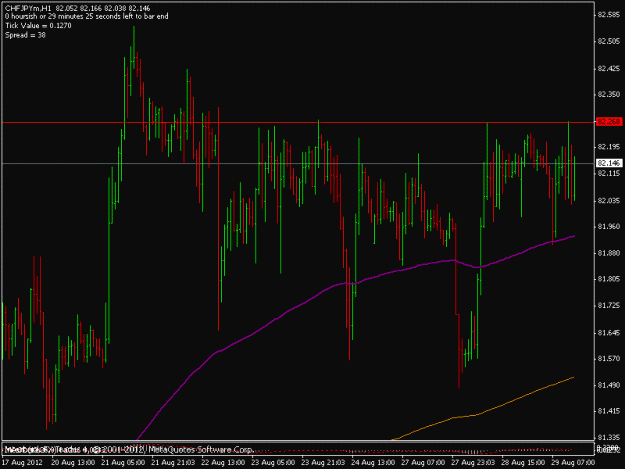625x469 pixels.
Task: Select the gray current price line
Action: point(299,163)
